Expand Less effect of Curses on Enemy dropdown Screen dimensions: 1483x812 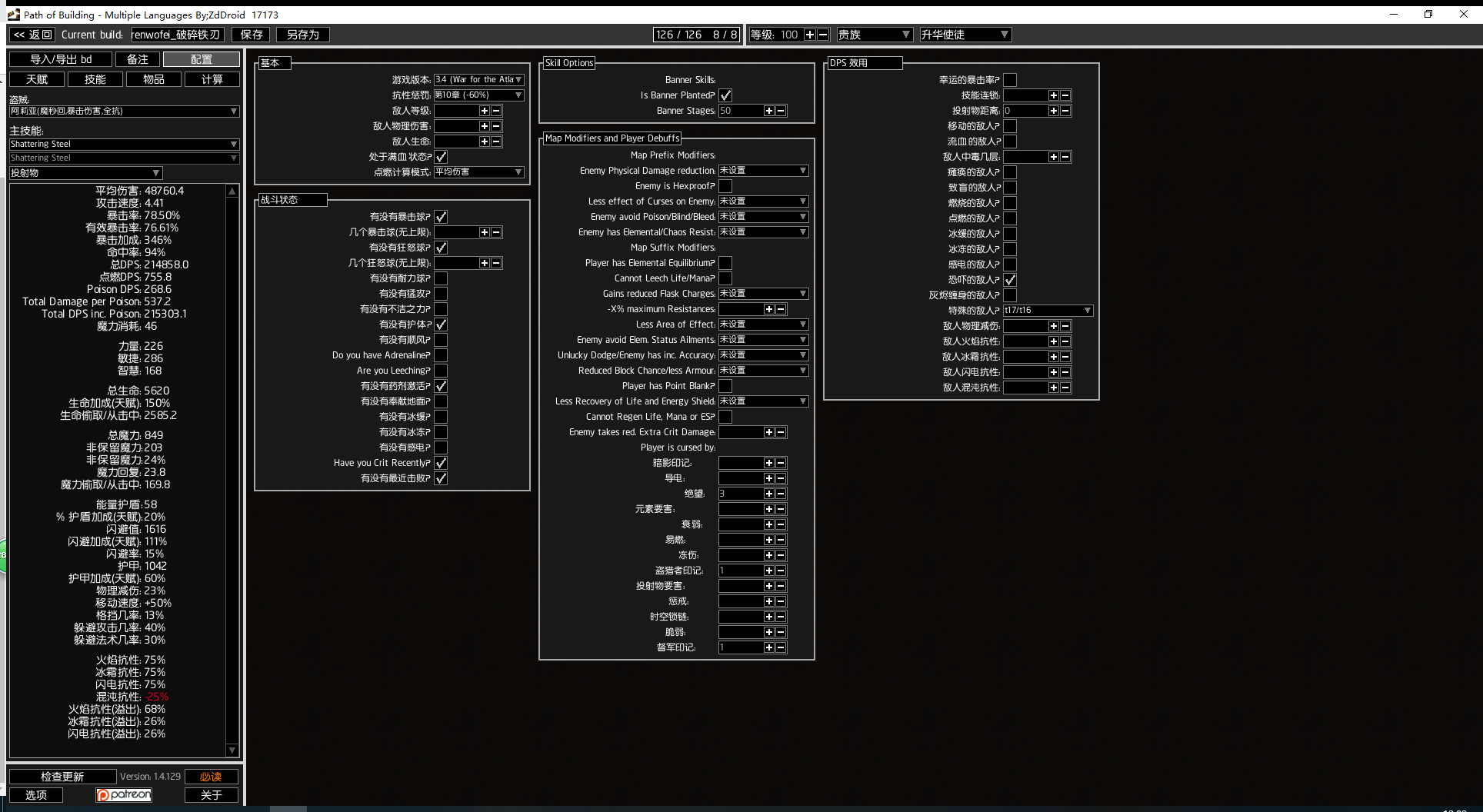click(x=763, y=201)
